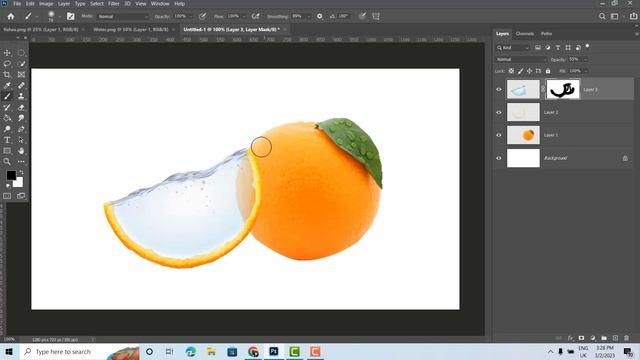This screenshot has height=360, width=640.
Task: Expand layer Fill dropdown arrow
Action: [x=586, y=71]
